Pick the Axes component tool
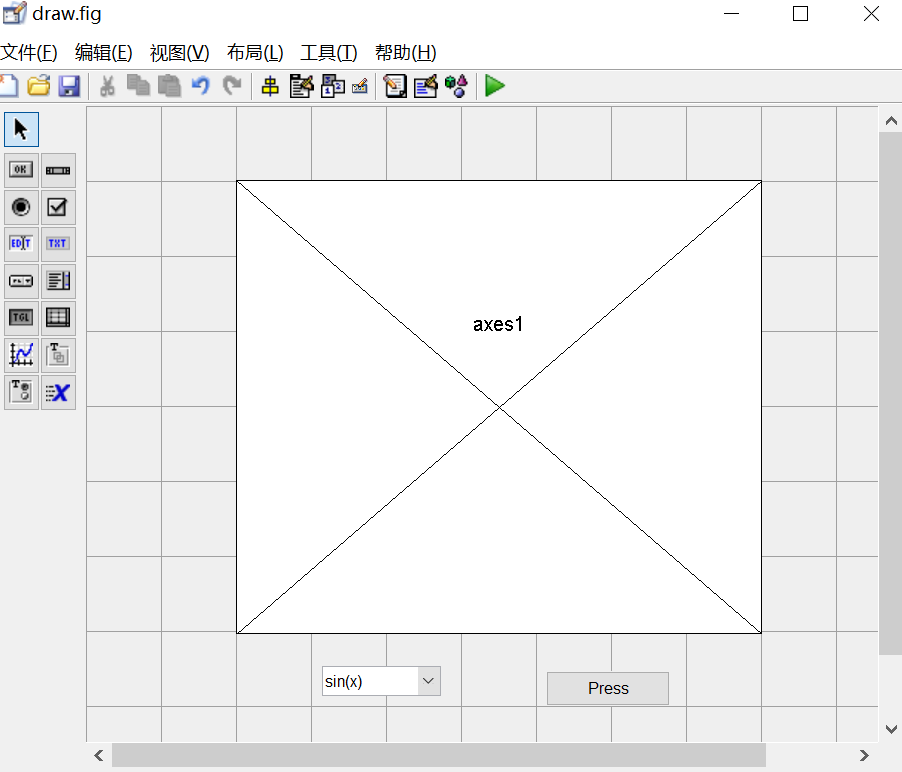 tap(21, 355)
